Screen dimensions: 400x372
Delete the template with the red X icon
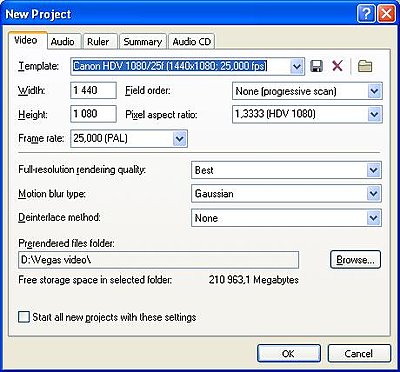point(337,66)
